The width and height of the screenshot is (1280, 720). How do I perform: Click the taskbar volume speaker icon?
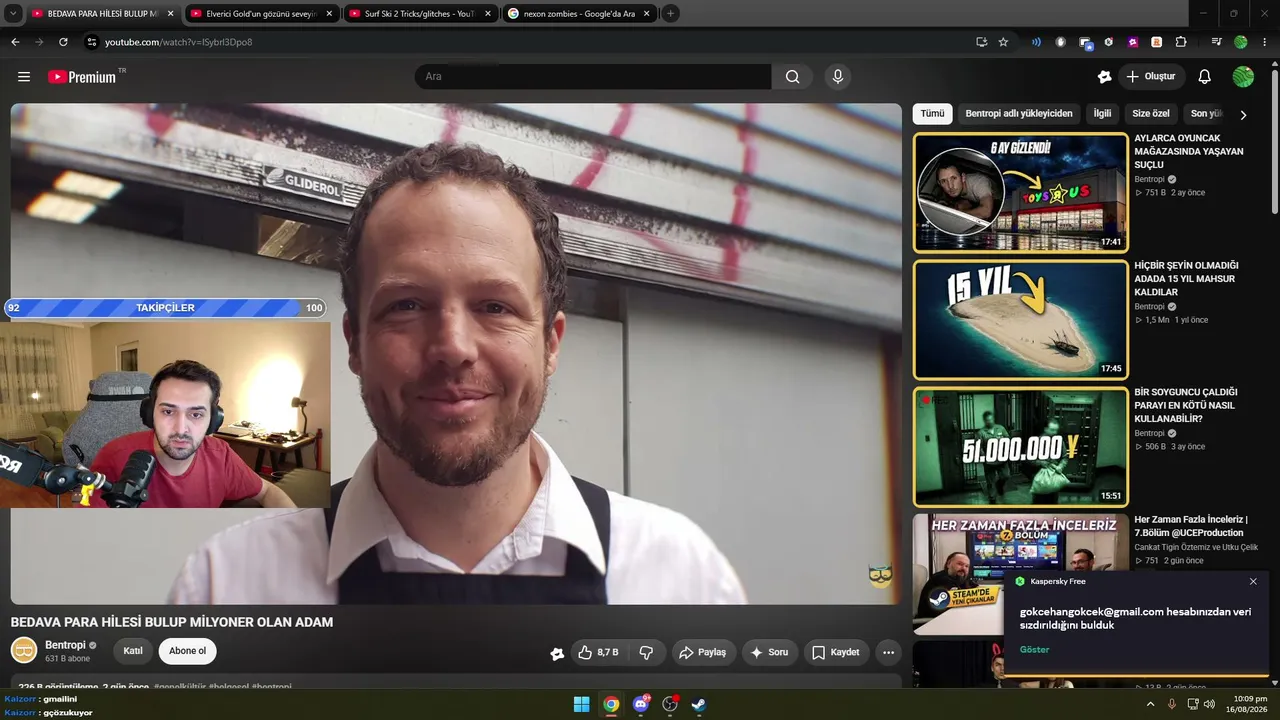(1209, 704)
